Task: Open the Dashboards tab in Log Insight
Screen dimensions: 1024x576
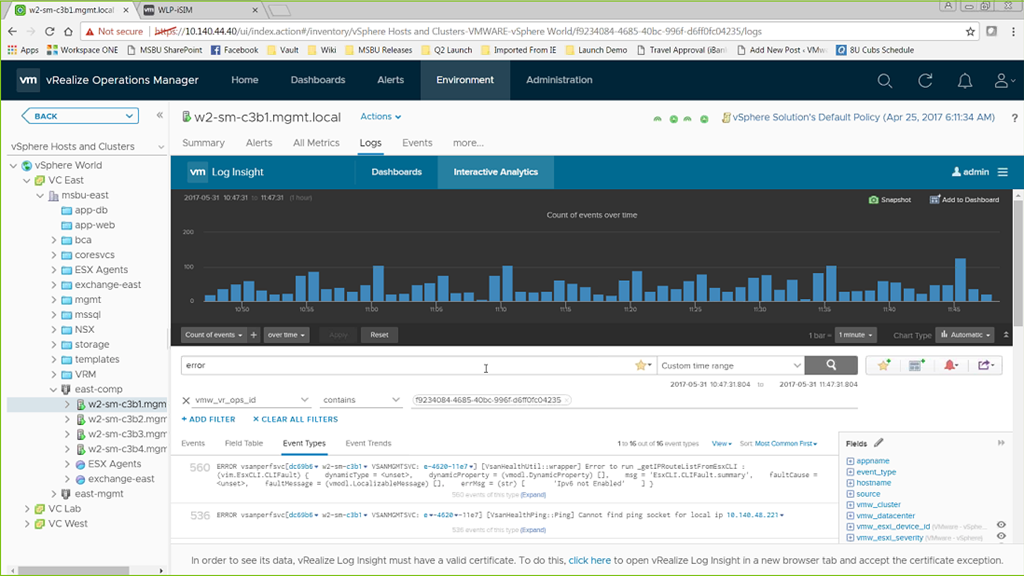Action: [x=396, y=172]
